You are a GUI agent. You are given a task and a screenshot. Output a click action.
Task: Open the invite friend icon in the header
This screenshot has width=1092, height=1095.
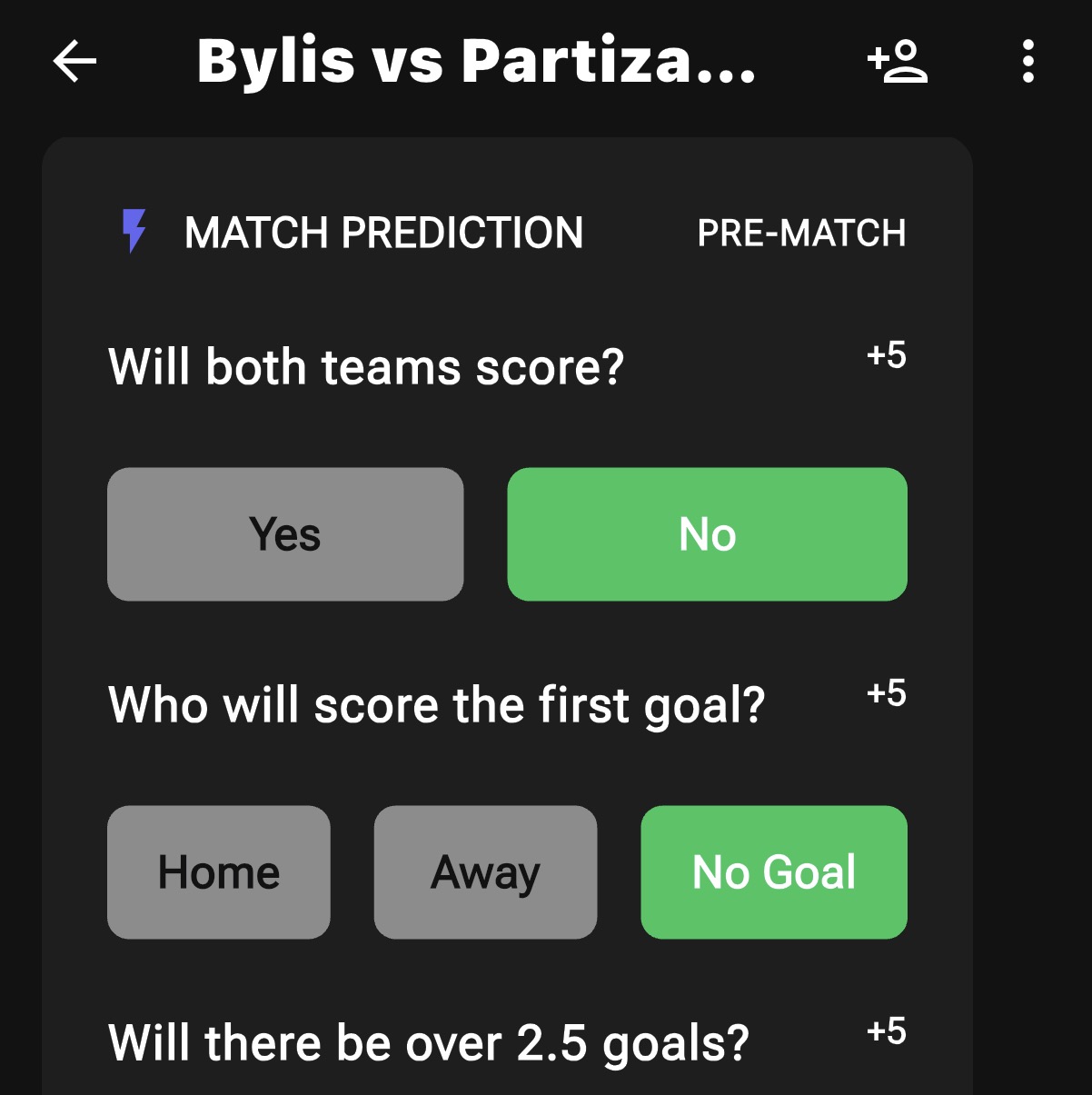pyautogui.click(x=898, y=62)
